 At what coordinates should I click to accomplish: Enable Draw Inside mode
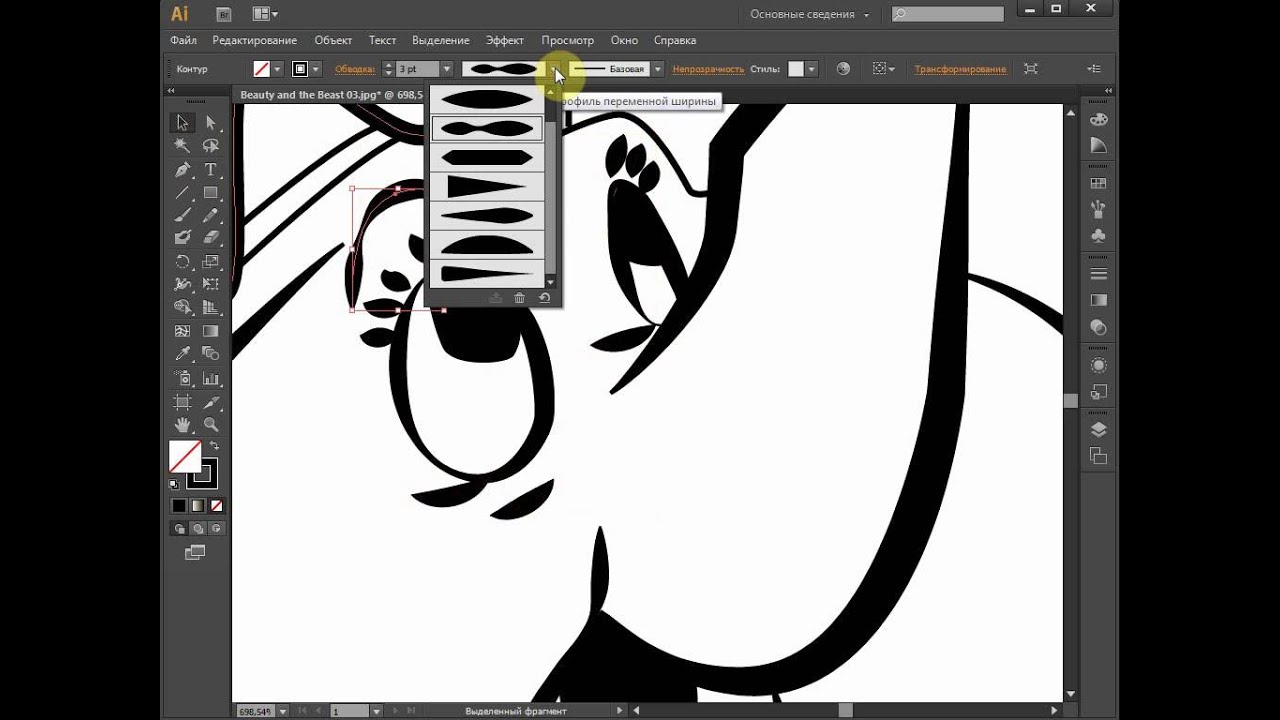pos(216,529)
